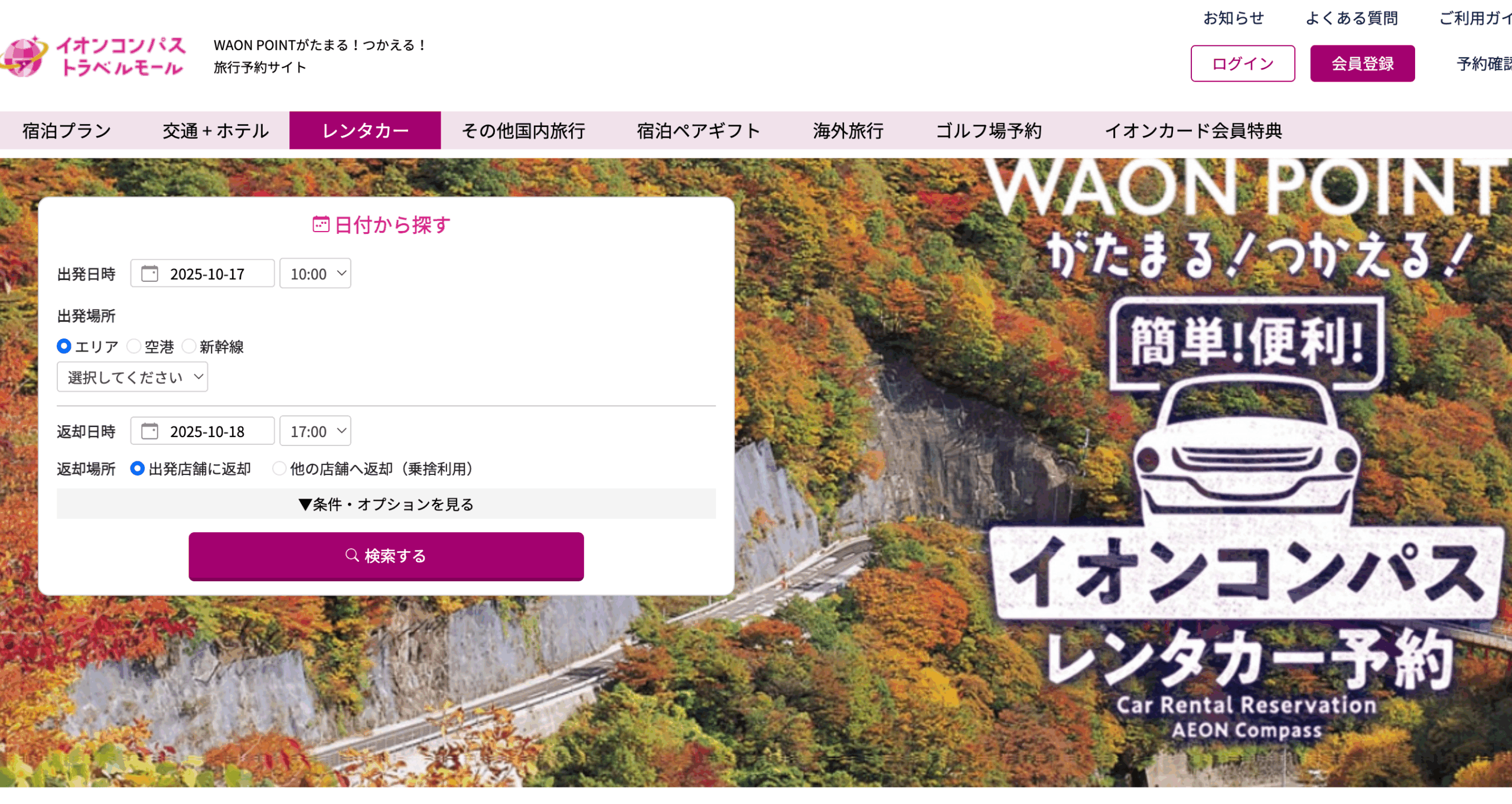Go to ゴルフ場予約 tab
The width and height of the screenshot is (1512, 804).
(989, 131)
